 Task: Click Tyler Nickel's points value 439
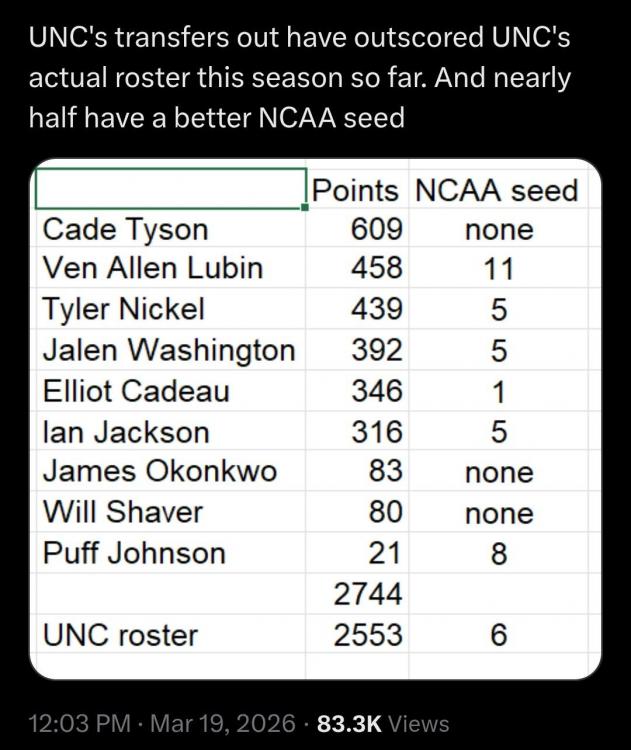377,311
